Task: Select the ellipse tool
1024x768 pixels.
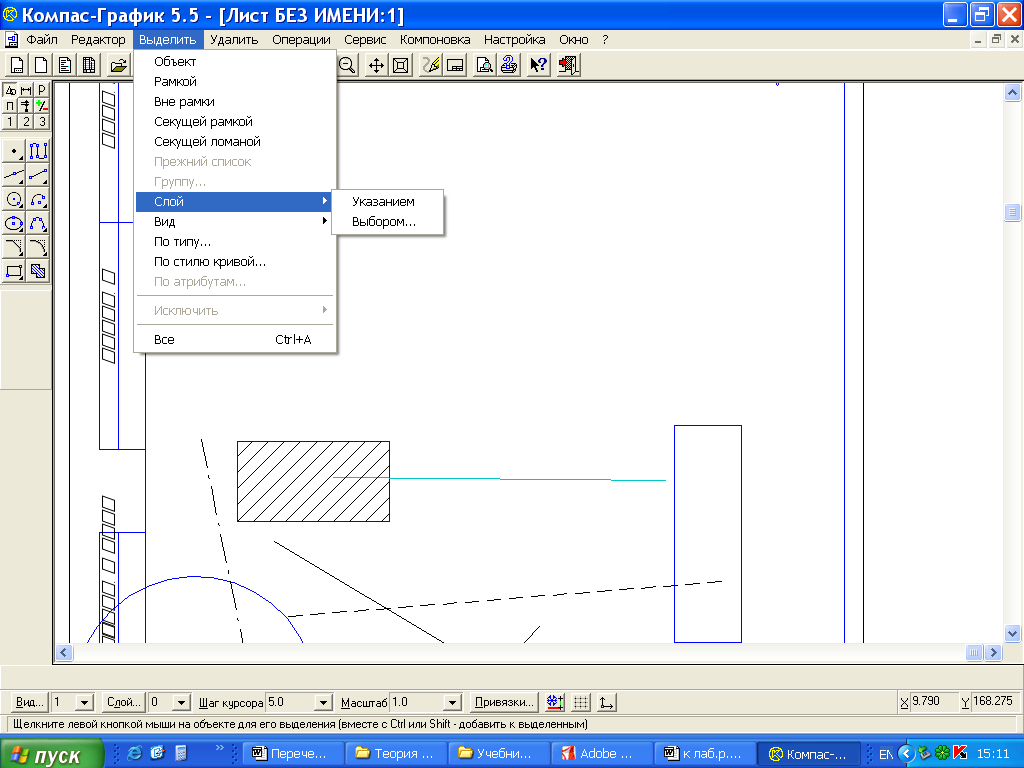Action: [14, 223]
